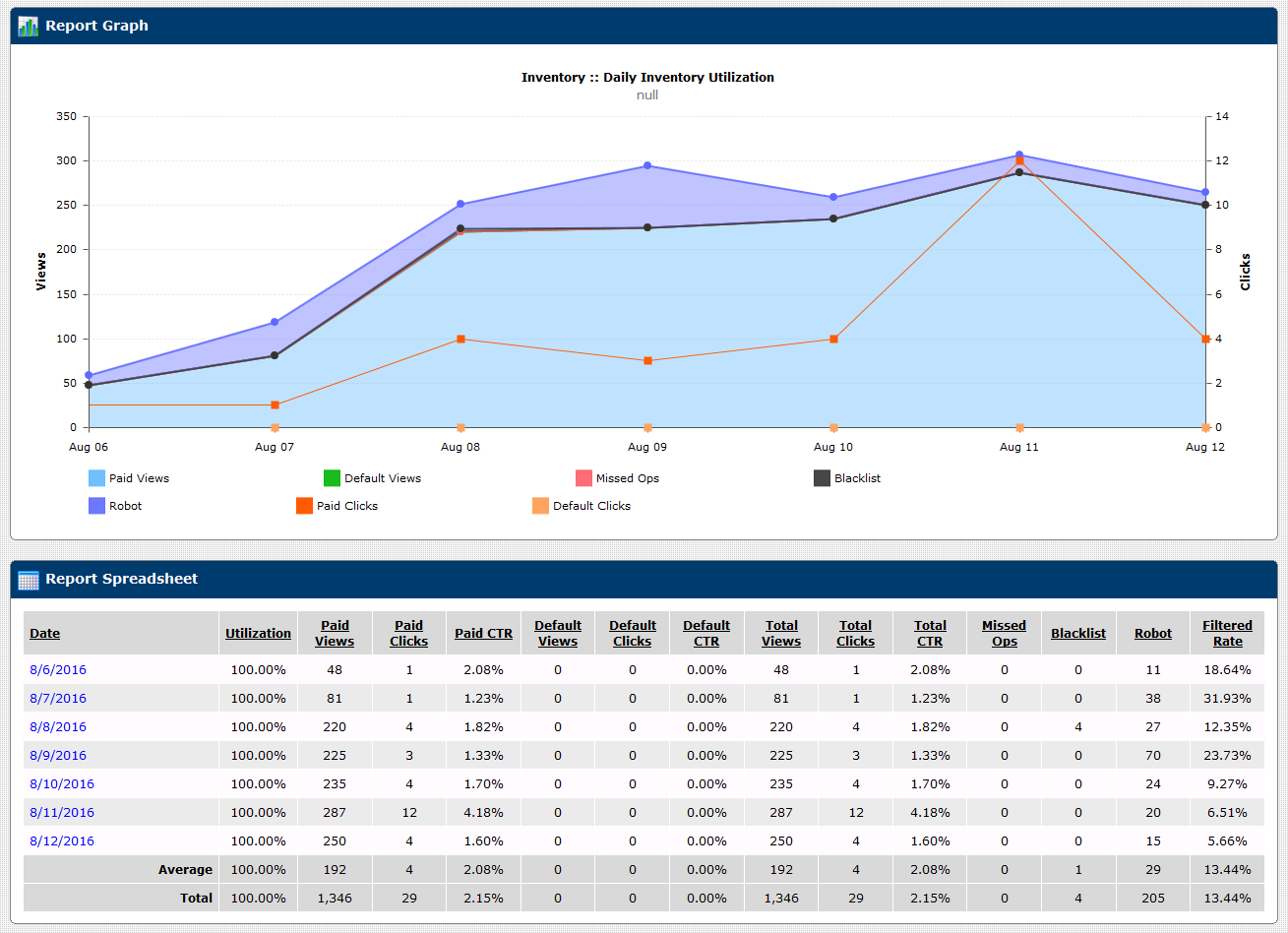Image resolution: width=1288 pixels, height=933 pixels.
Task: Open the 8/7/2016 date link
Action: 58,699
